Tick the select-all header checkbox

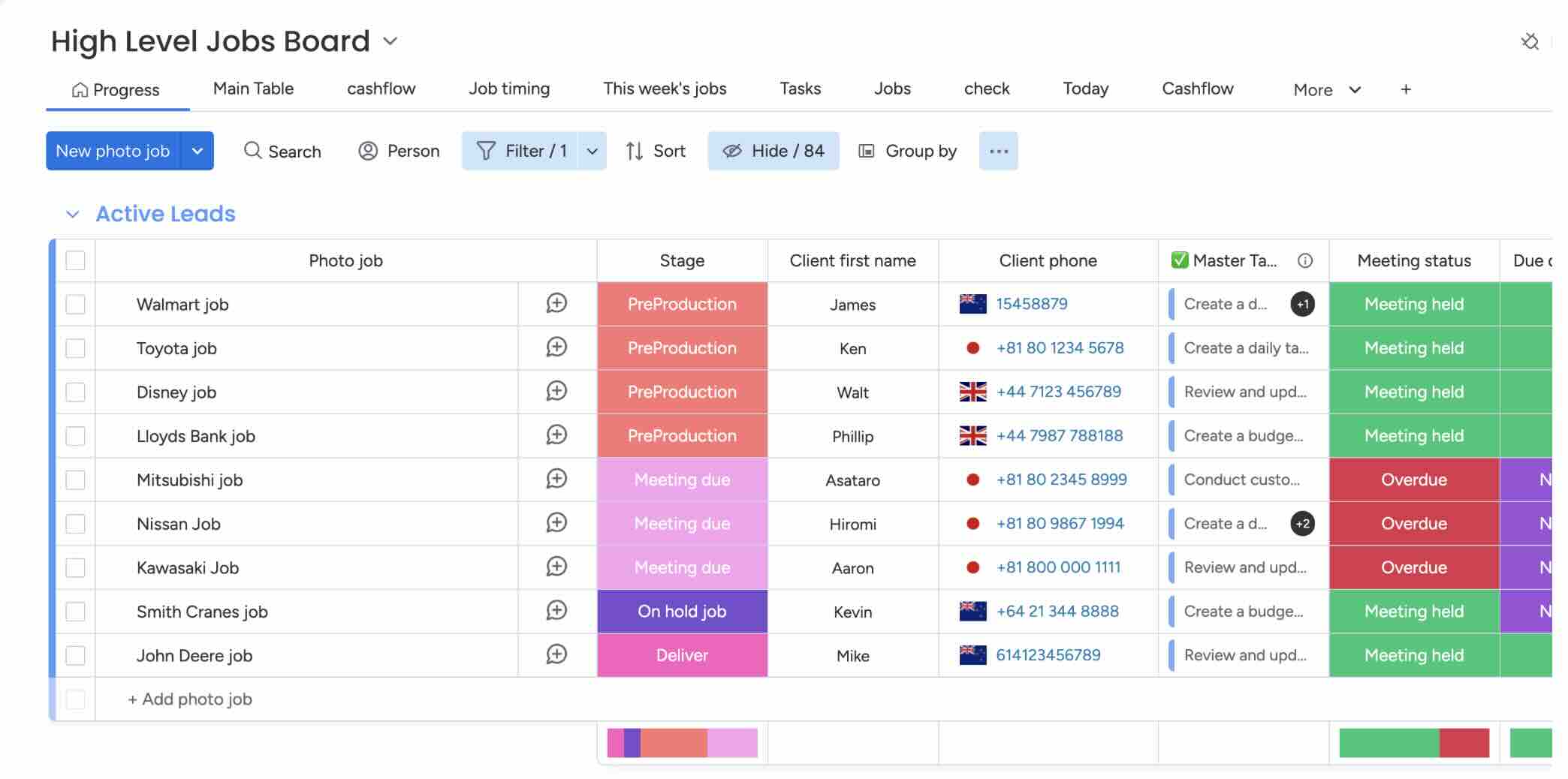pyautogui.click(x=75, y=260)
